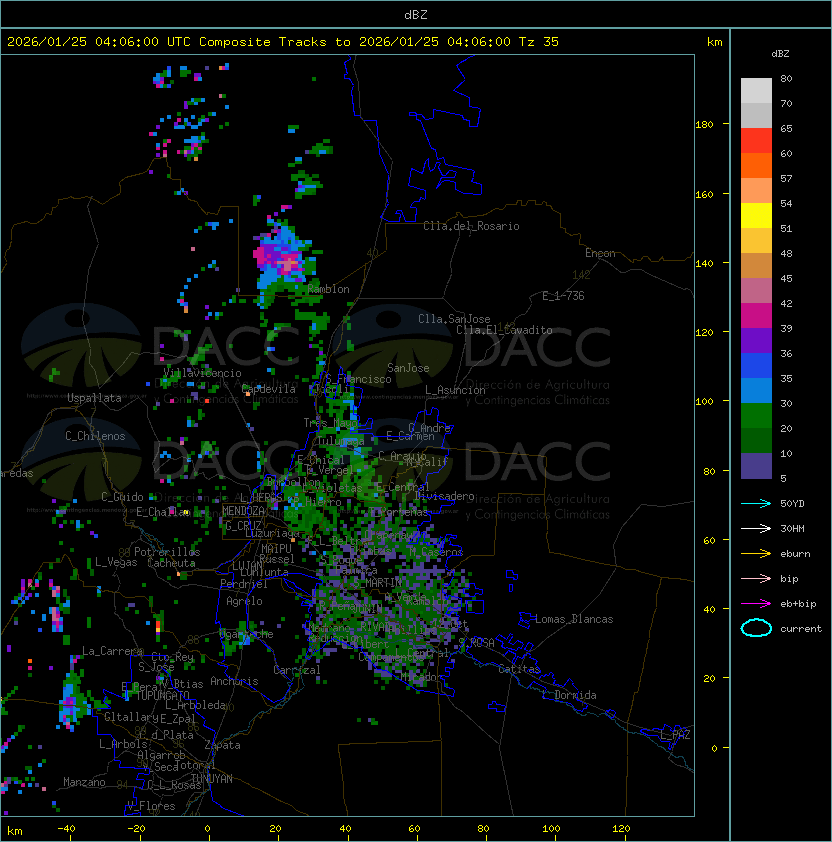
Task: Click the dBZ title in top bar
Action: coord(416,15)
